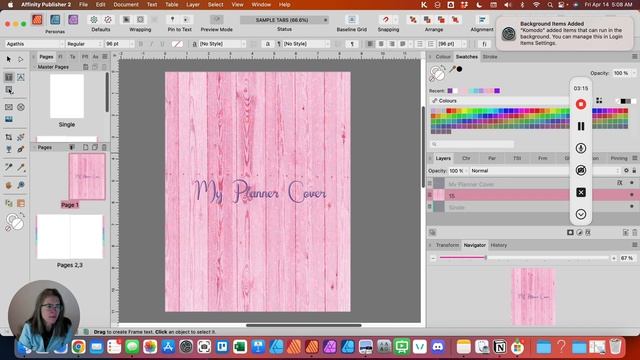Cancel recording with X button

coord(581,192)
